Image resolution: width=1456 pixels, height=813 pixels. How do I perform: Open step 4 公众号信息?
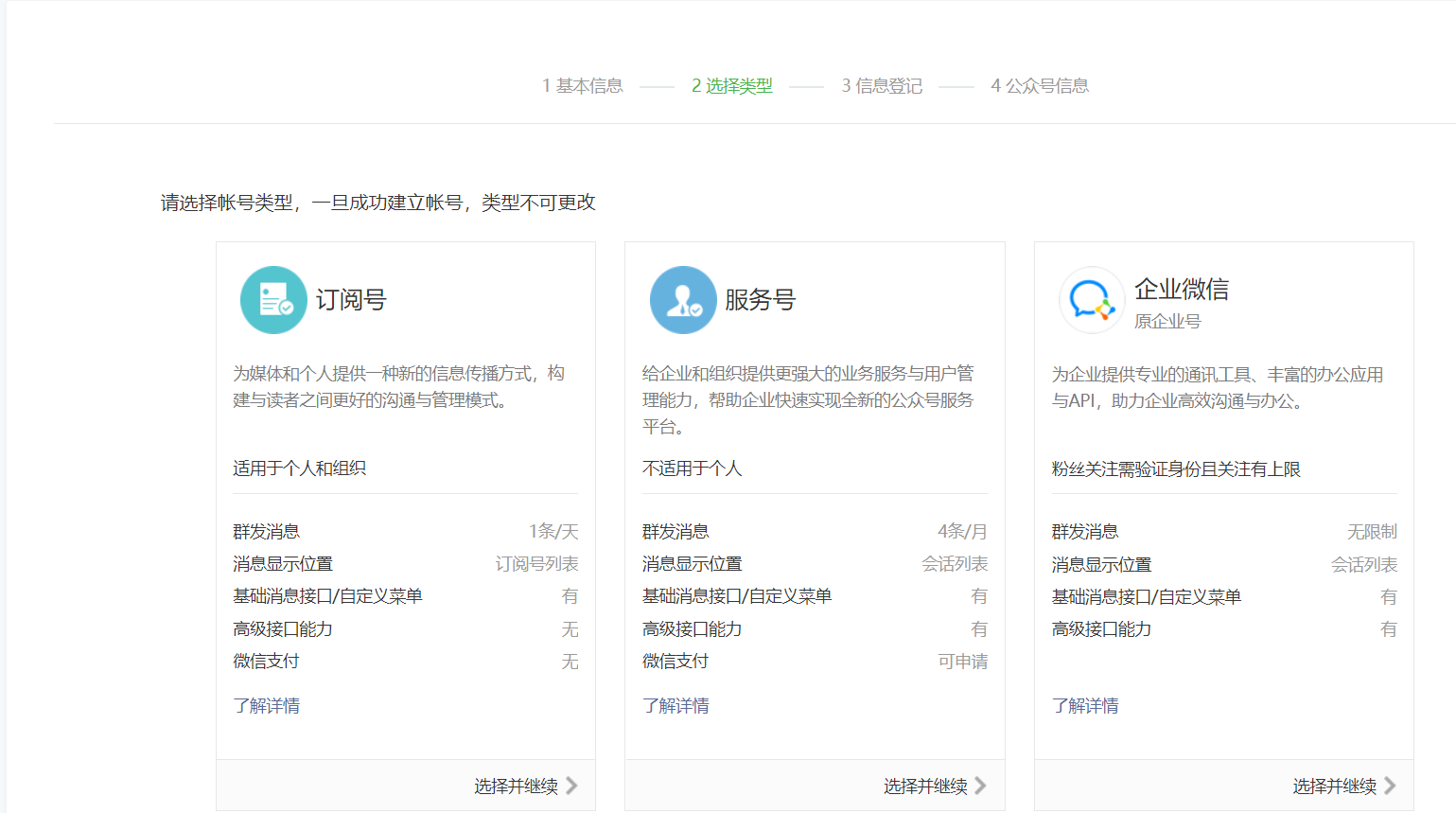tap(1039, 85)
